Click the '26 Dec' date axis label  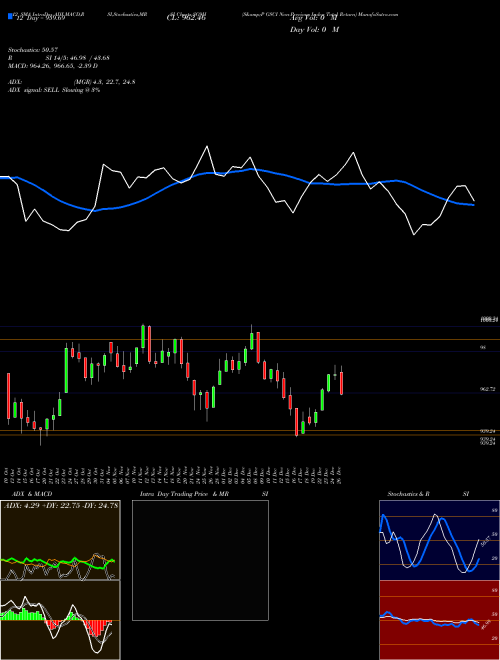pyautogui.click(x=339, y=475)
